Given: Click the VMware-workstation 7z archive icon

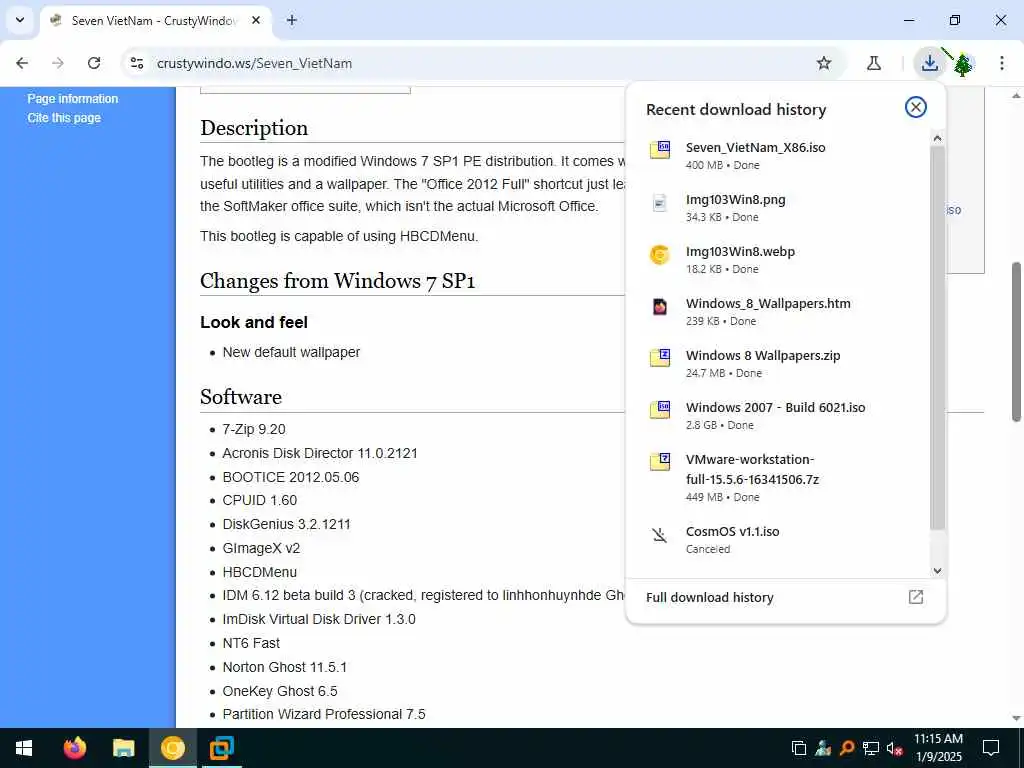Looking at the screenshot, I should pos(660,461).
